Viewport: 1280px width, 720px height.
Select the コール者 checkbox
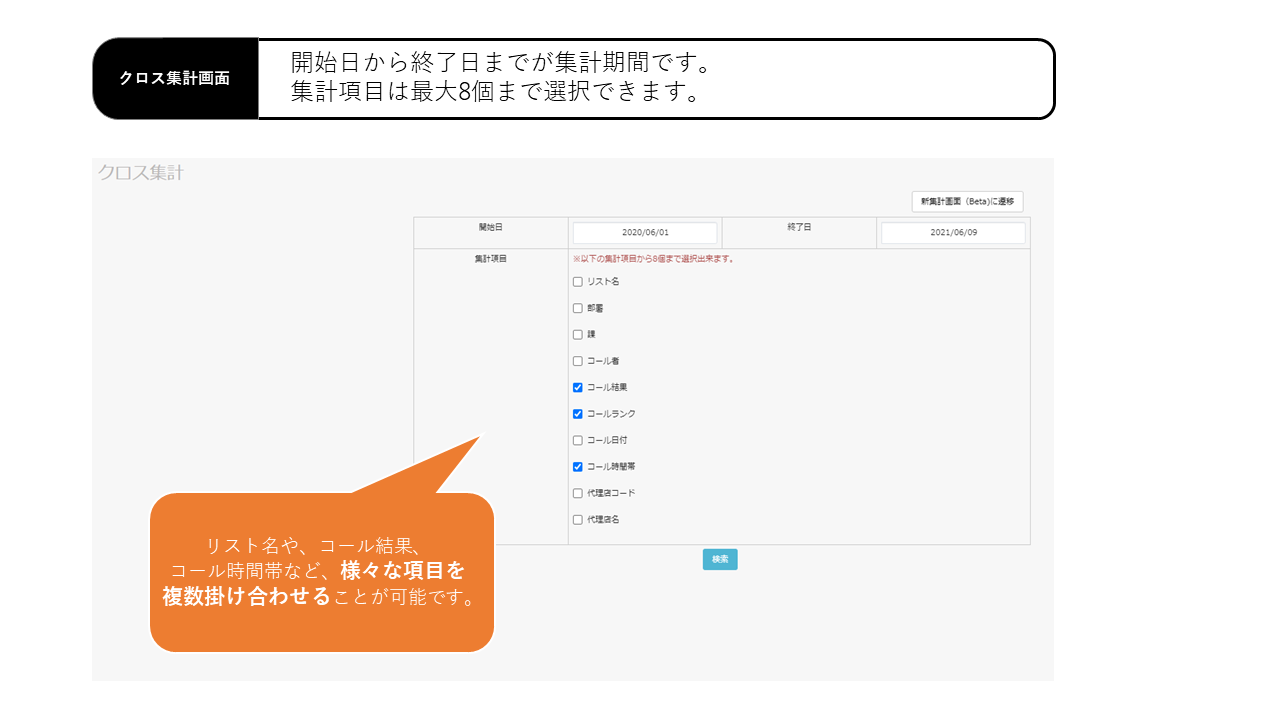click(578, 361)
